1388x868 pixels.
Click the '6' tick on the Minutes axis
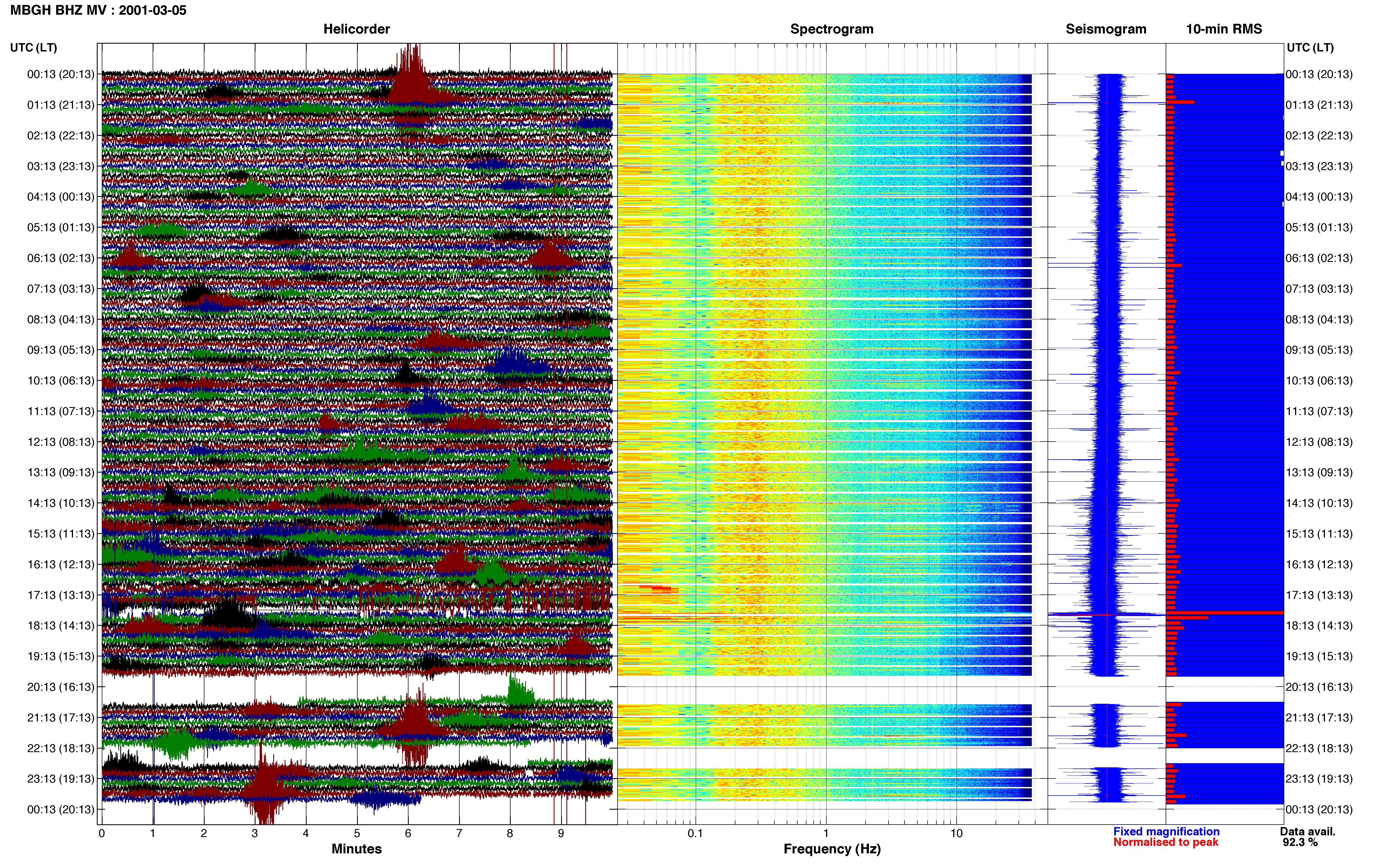coord(408,833)
